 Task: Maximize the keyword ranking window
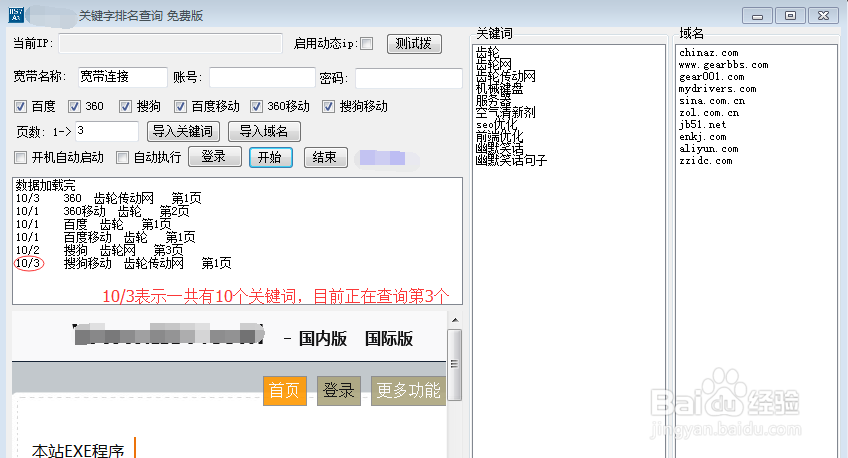[790, 16]
